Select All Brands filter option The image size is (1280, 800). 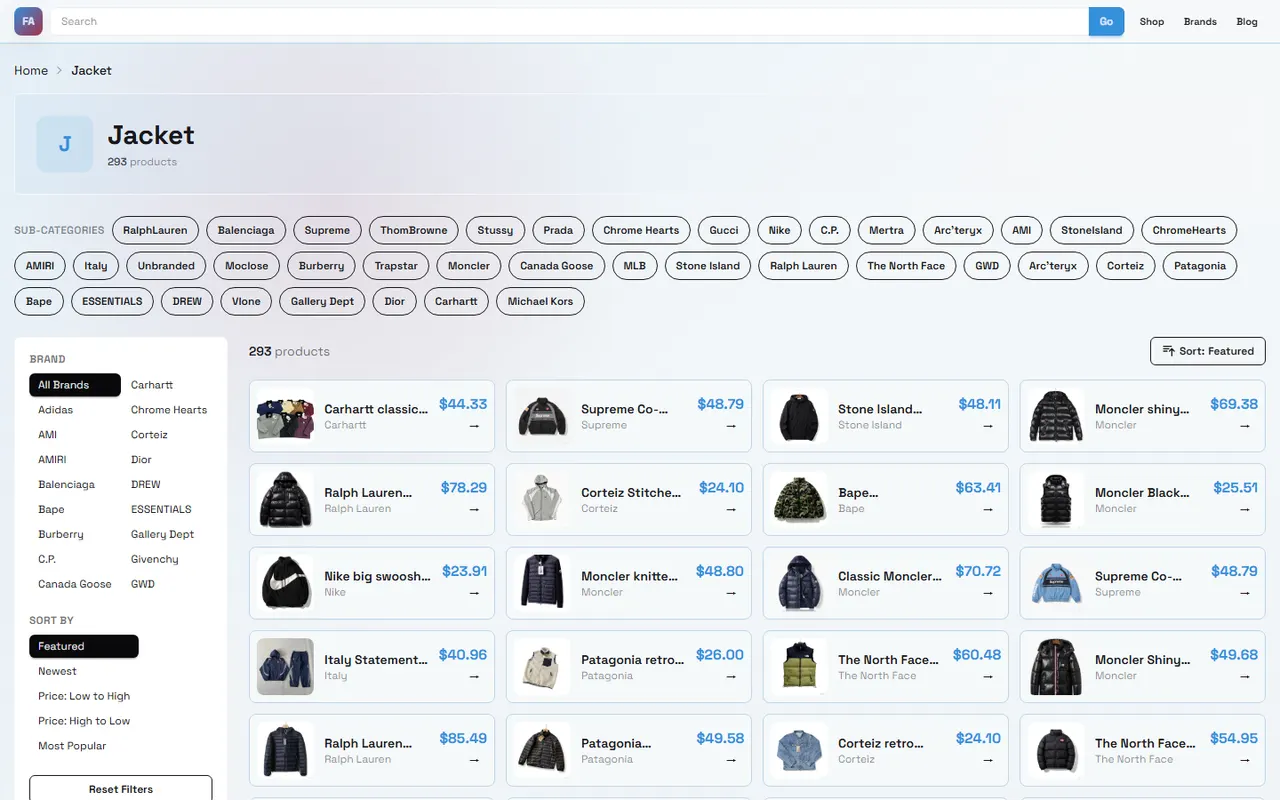pyautogui.click(x=75, y=385)
